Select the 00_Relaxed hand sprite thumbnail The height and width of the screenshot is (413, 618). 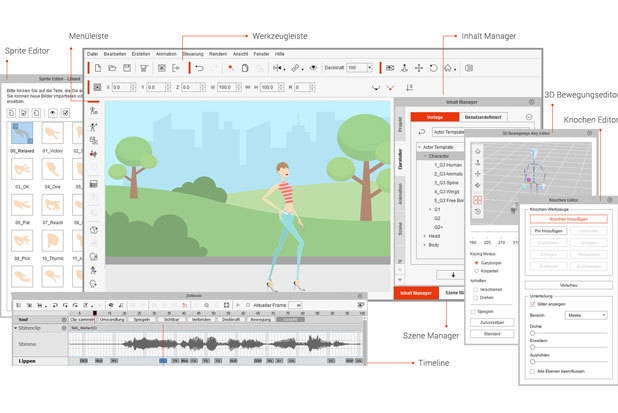tap(22, 133)
